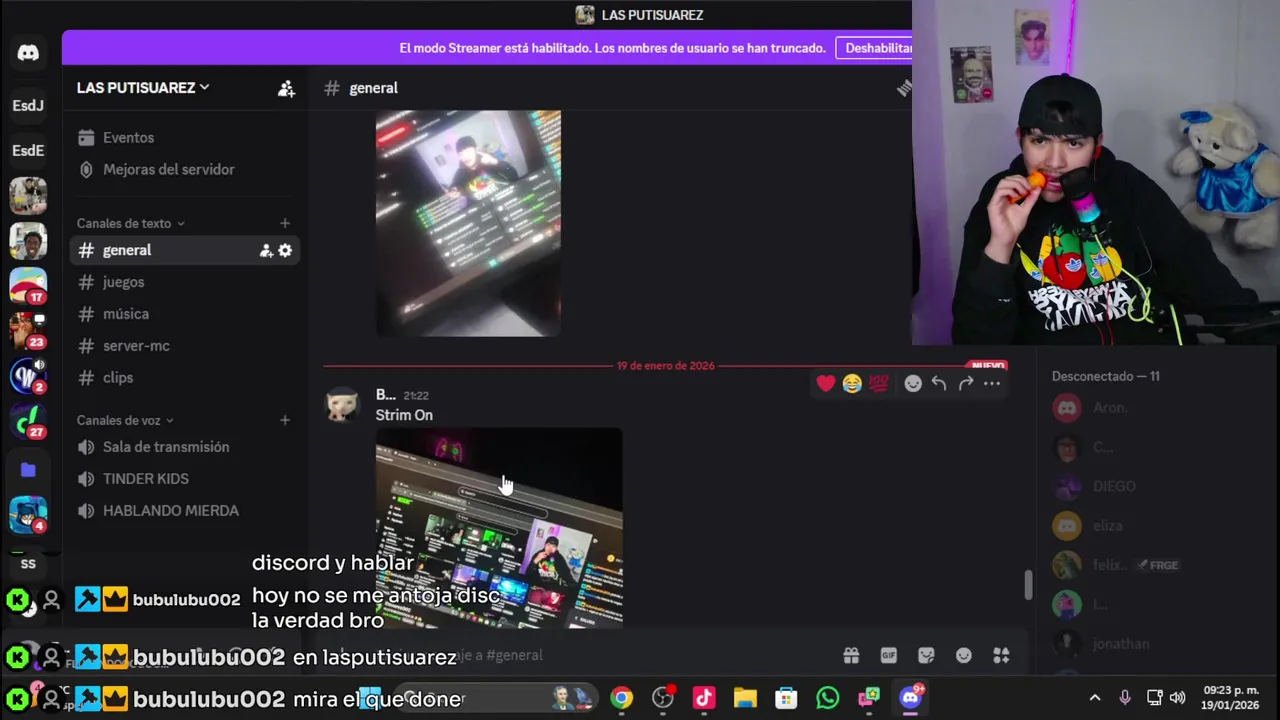Switch to the clips channel
Screen dimensions: 1280x720
click(185, 378)
